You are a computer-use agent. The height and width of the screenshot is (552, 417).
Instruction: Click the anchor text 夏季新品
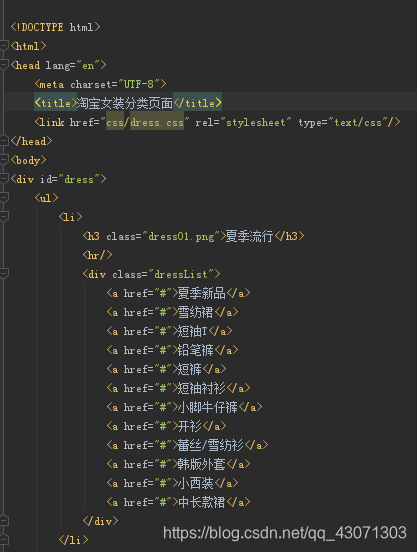tap(201, 293)
